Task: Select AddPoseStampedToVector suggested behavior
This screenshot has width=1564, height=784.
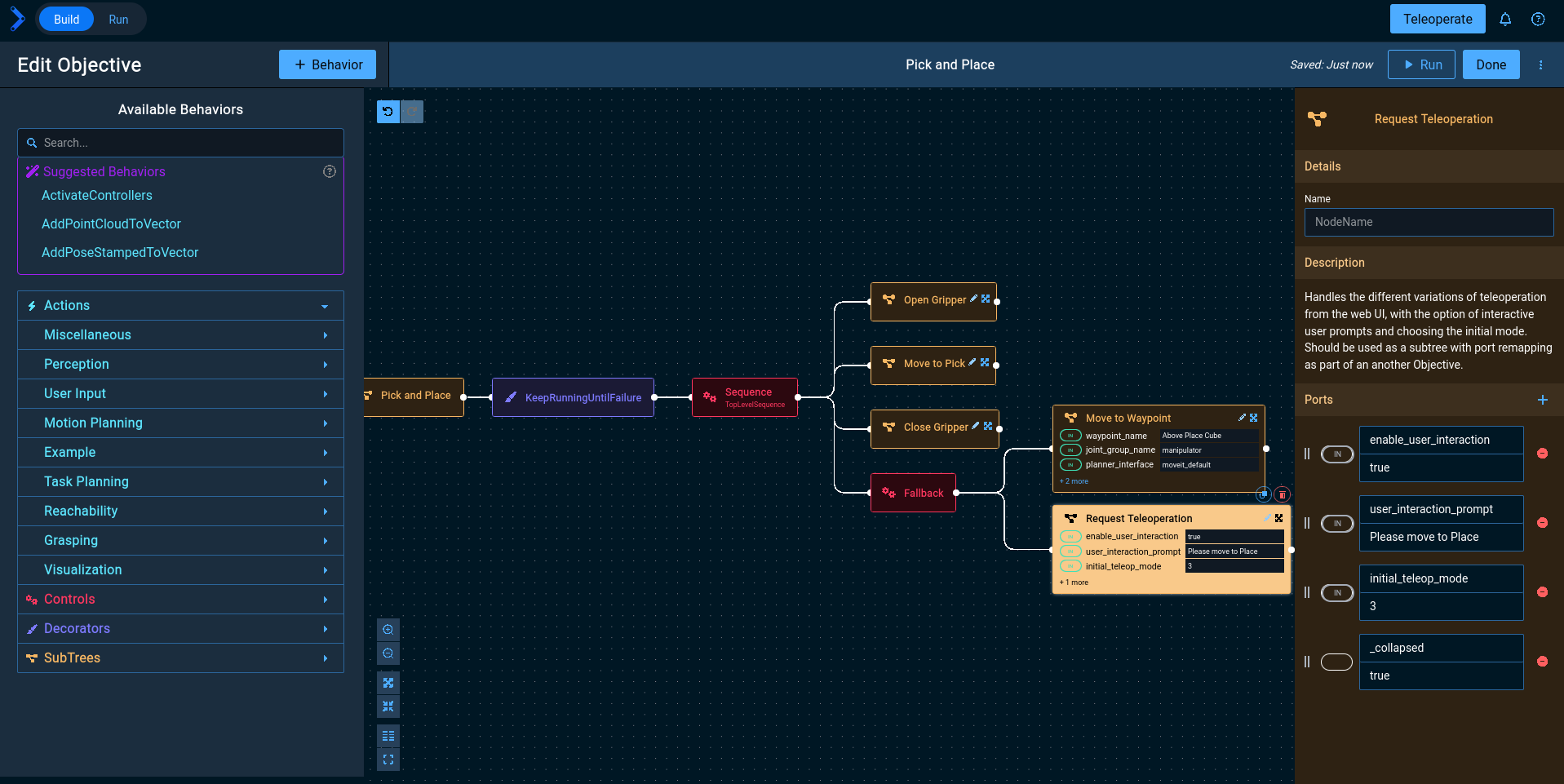Action: (120, 253)
